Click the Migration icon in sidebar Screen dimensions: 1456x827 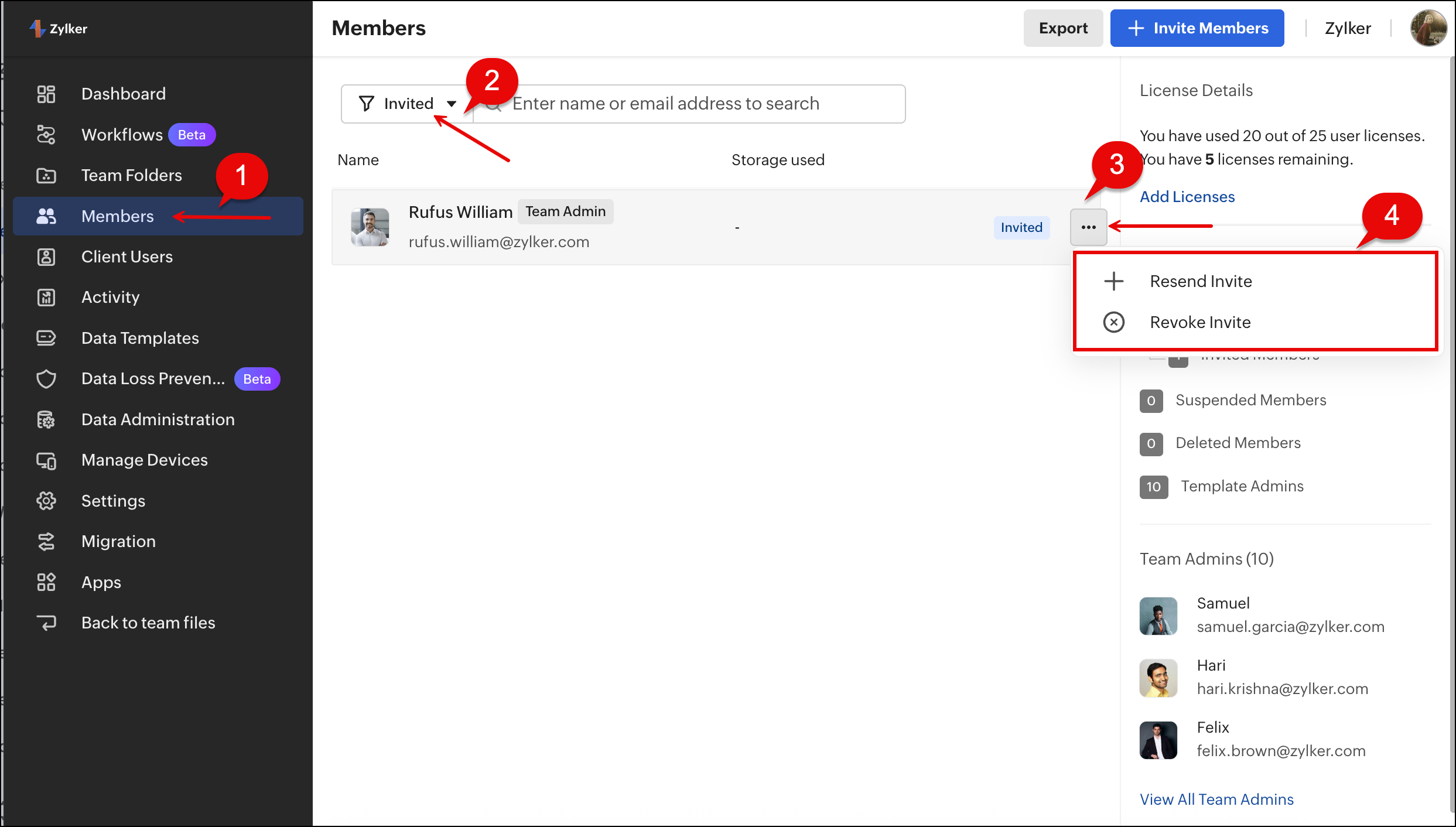tap(46, 542)
